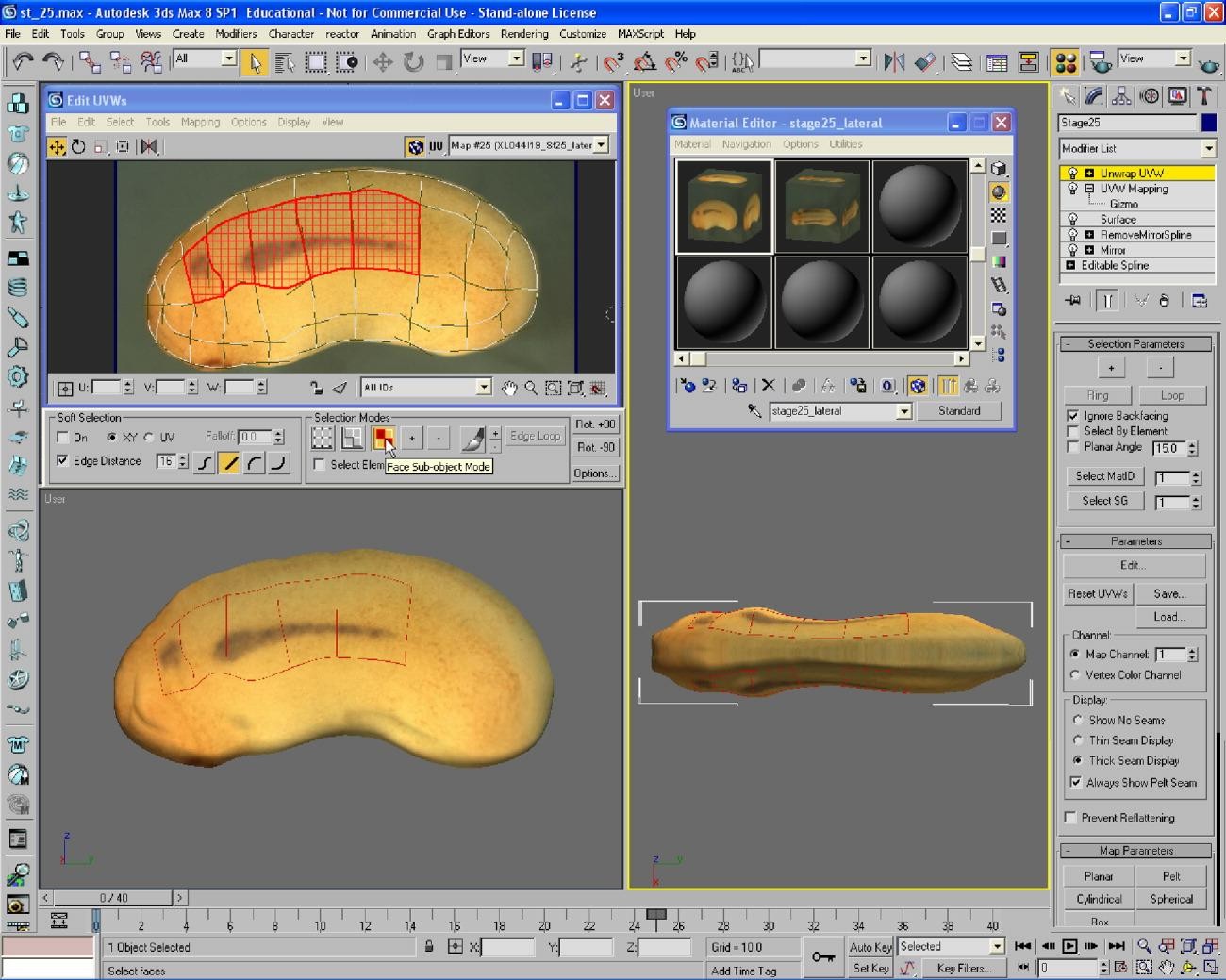Enable Prevent Reflattening option

pyautogui.click(x=1070, y=818)
